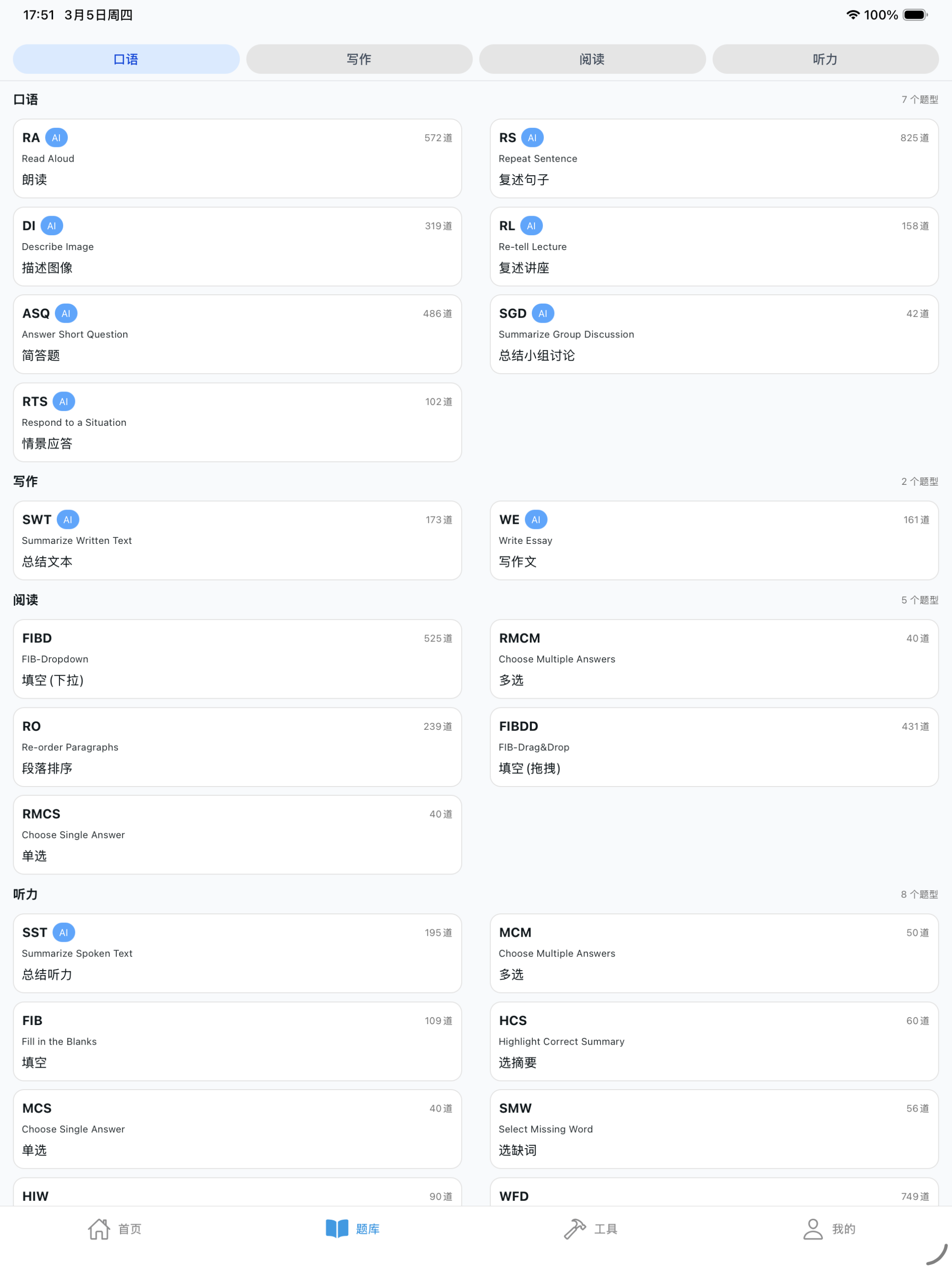Click the AI badge beside WE

535,520
